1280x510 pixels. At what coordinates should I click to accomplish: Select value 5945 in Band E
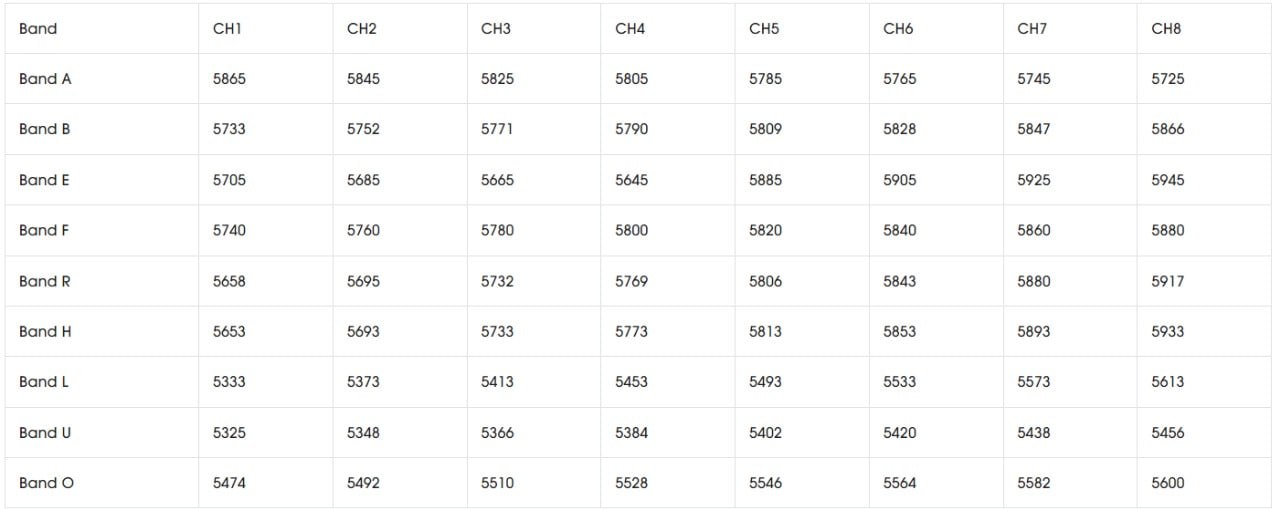click(1168, 180)
